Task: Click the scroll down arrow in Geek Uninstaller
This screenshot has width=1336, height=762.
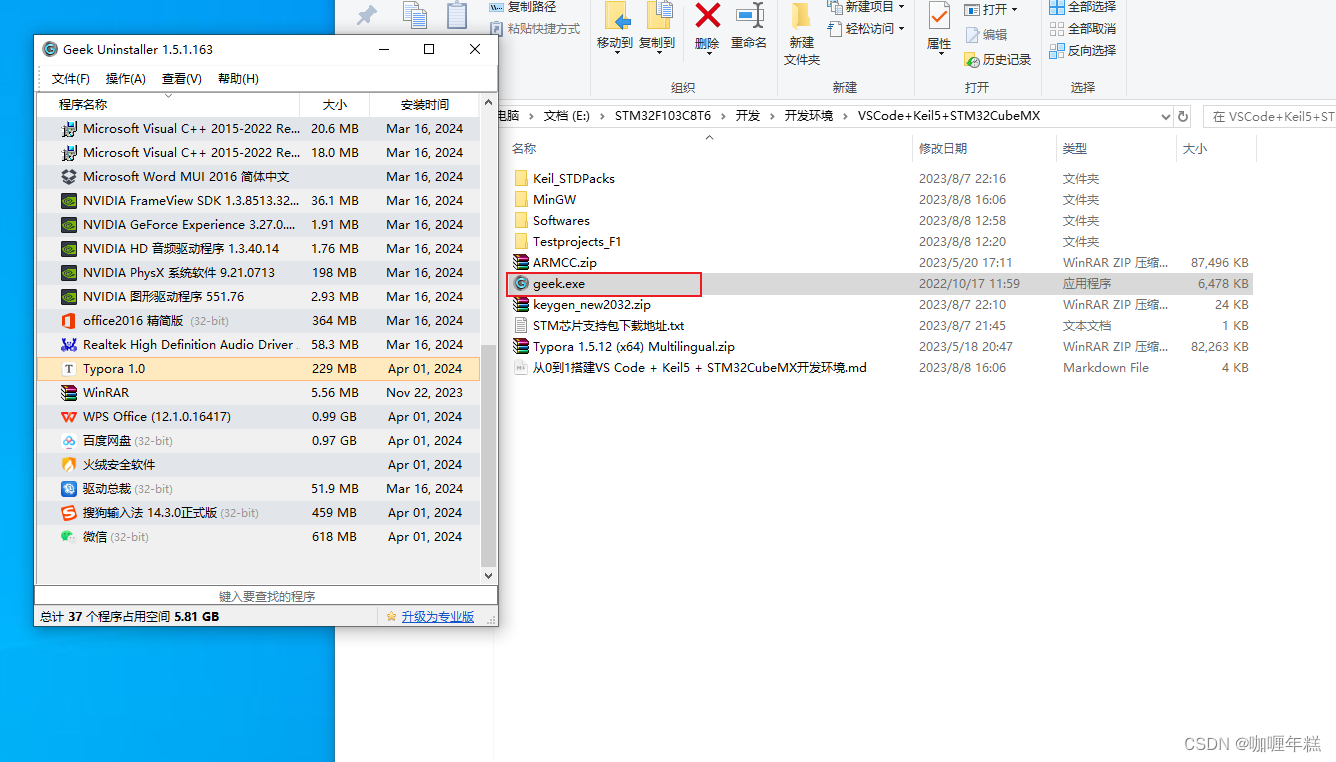Action: [489, 576]
